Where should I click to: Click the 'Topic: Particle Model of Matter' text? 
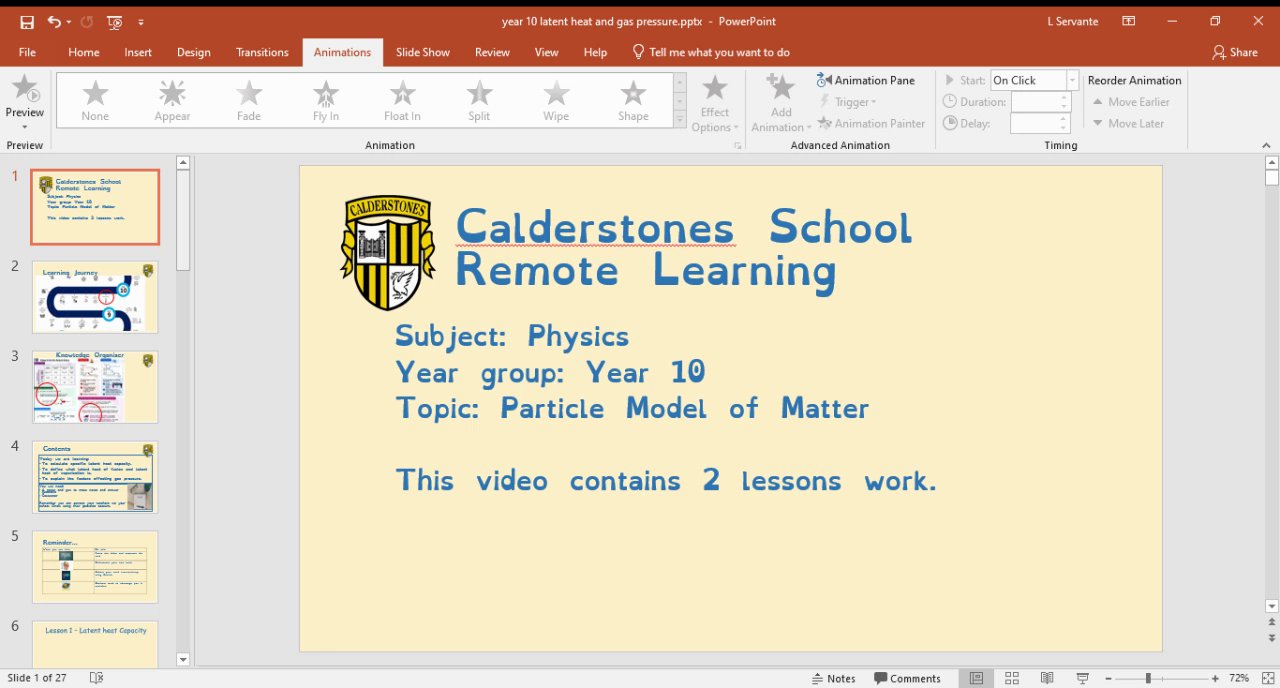point(632,408)
